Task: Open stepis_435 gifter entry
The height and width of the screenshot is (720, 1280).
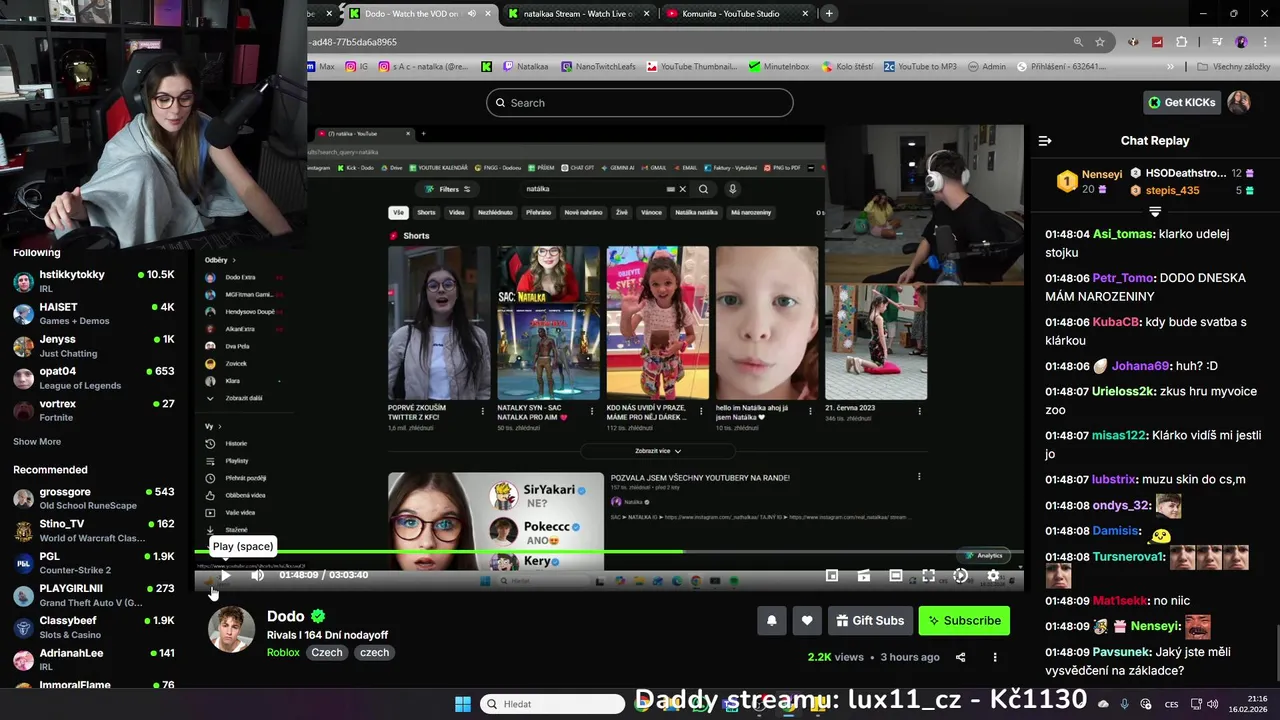Action: tap(1192, 190)
